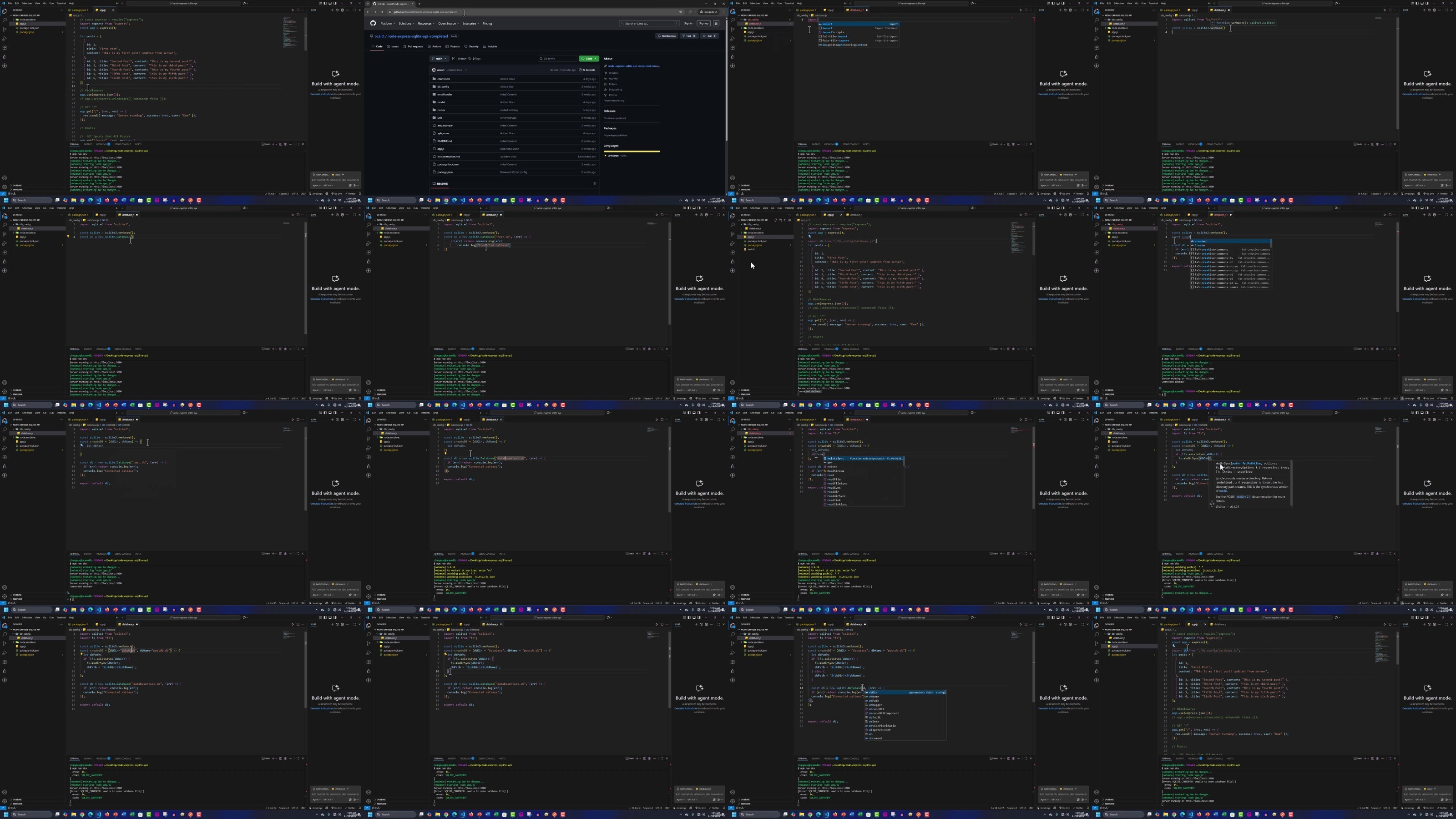This screenshot has height=819, width=1456.
Task: Click Refresh Explorer icon in VS Code explorer header
Action: click(x=786, y=220)
